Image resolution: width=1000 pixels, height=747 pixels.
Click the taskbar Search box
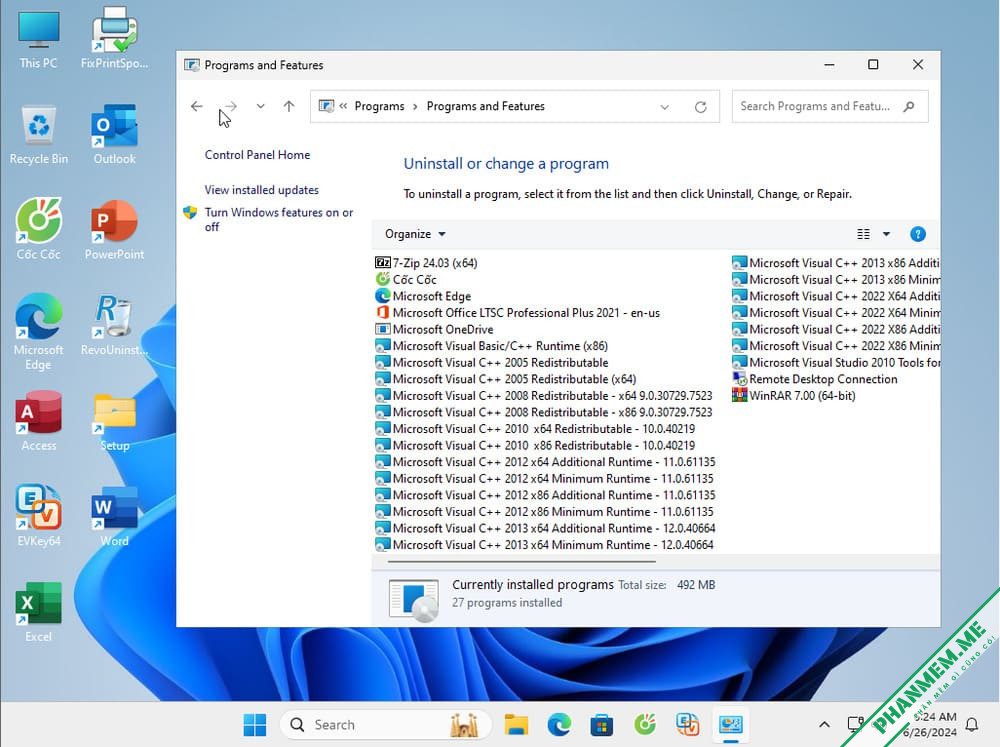click(386, 725)
